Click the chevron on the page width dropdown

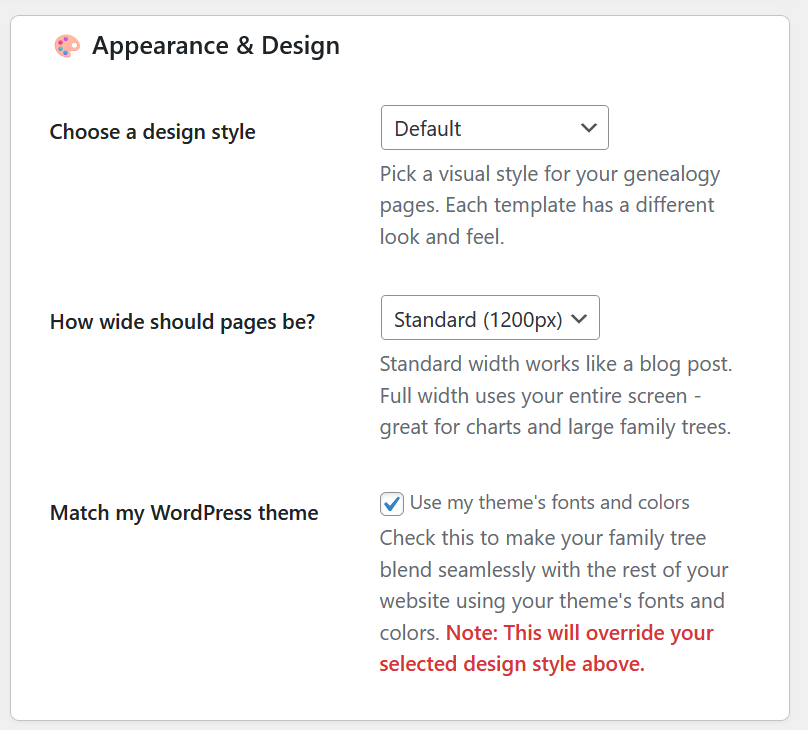point(580,320)
